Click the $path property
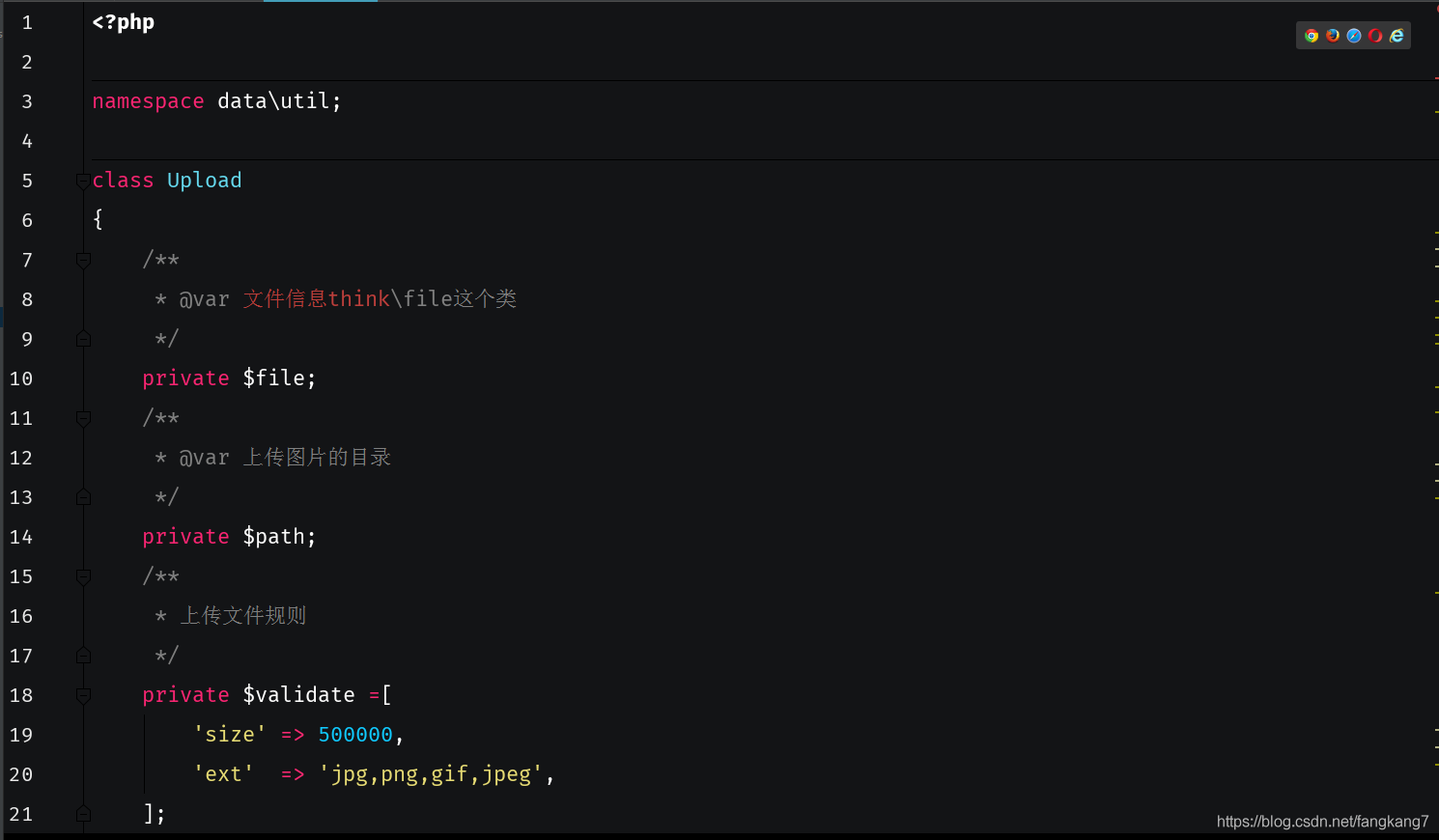The height and width of the screenshot is (840, 1439). [273, 537]
